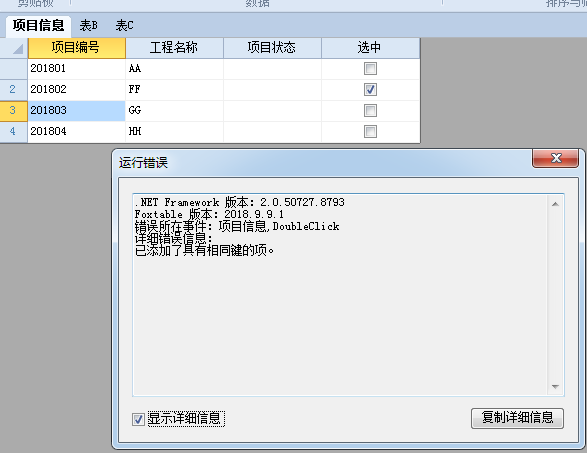Select row header number 4
Image resolution: width=587 pixels, height=453 pixels.
[x=13, y=131]
